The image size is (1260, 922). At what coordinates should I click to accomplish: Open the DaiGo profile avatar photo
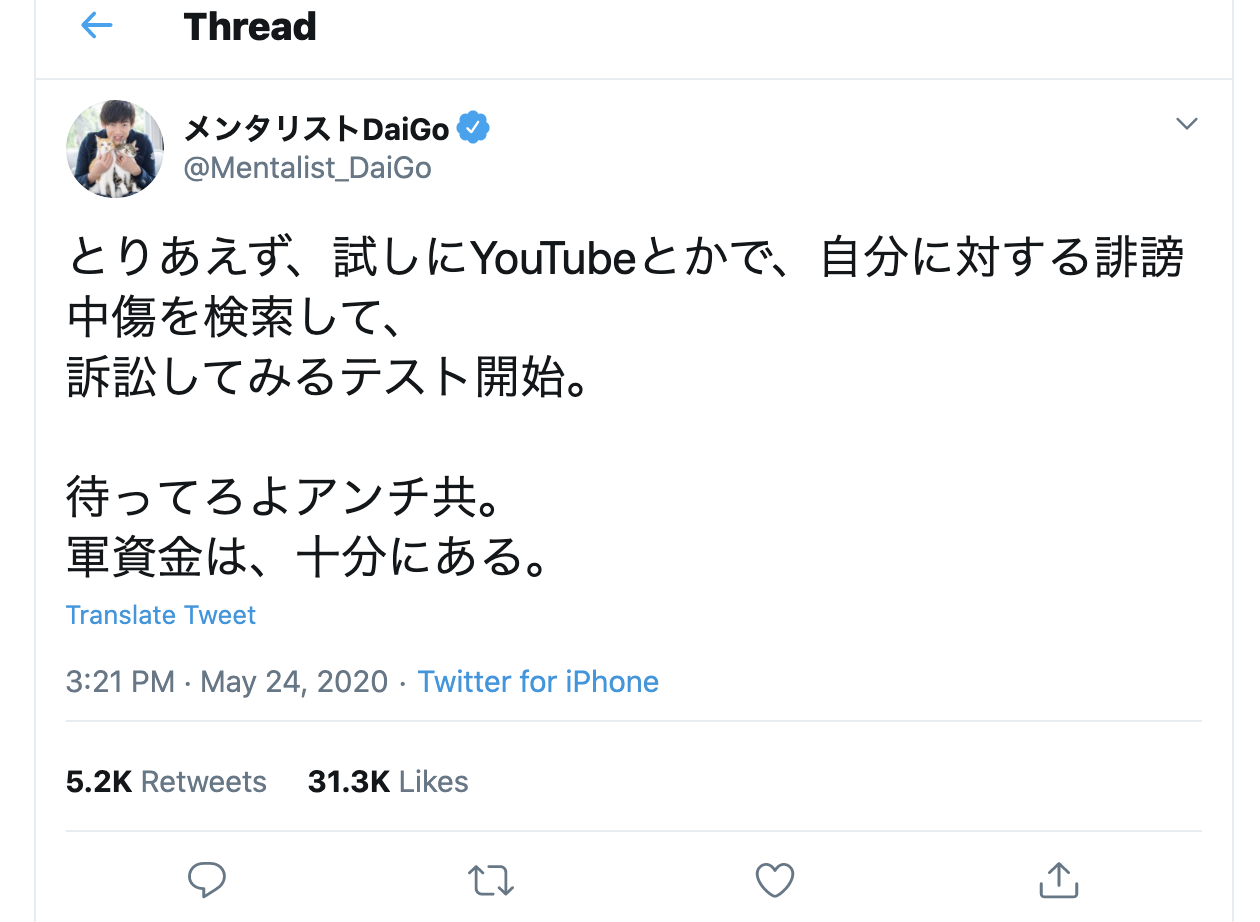coord(115,149)
